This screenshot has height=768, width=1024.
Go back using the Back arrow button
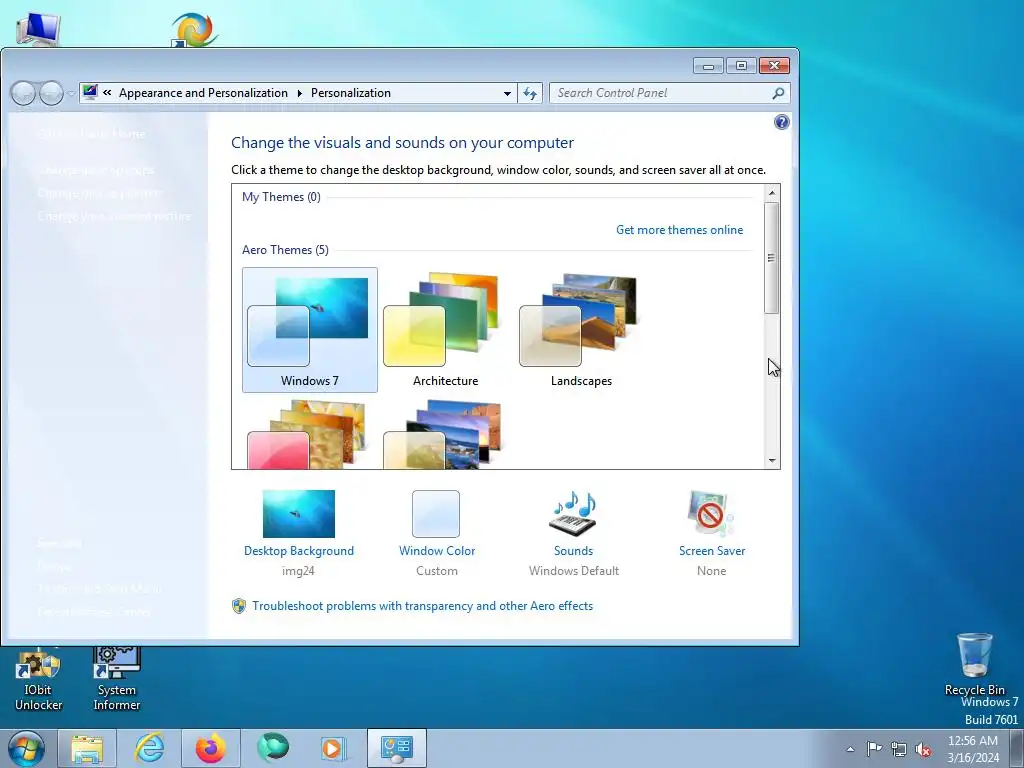click(x=23, y=93)
